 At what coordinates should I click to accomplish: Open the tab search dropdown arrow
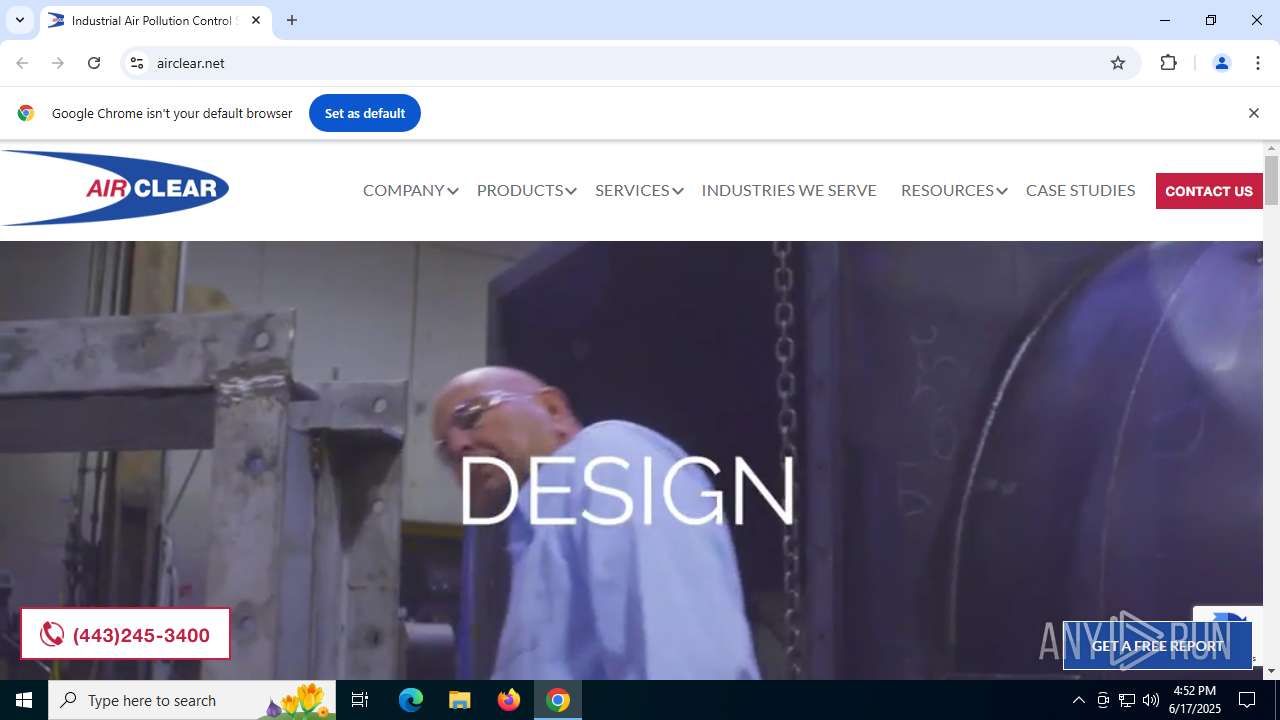[x=19, y=20]
